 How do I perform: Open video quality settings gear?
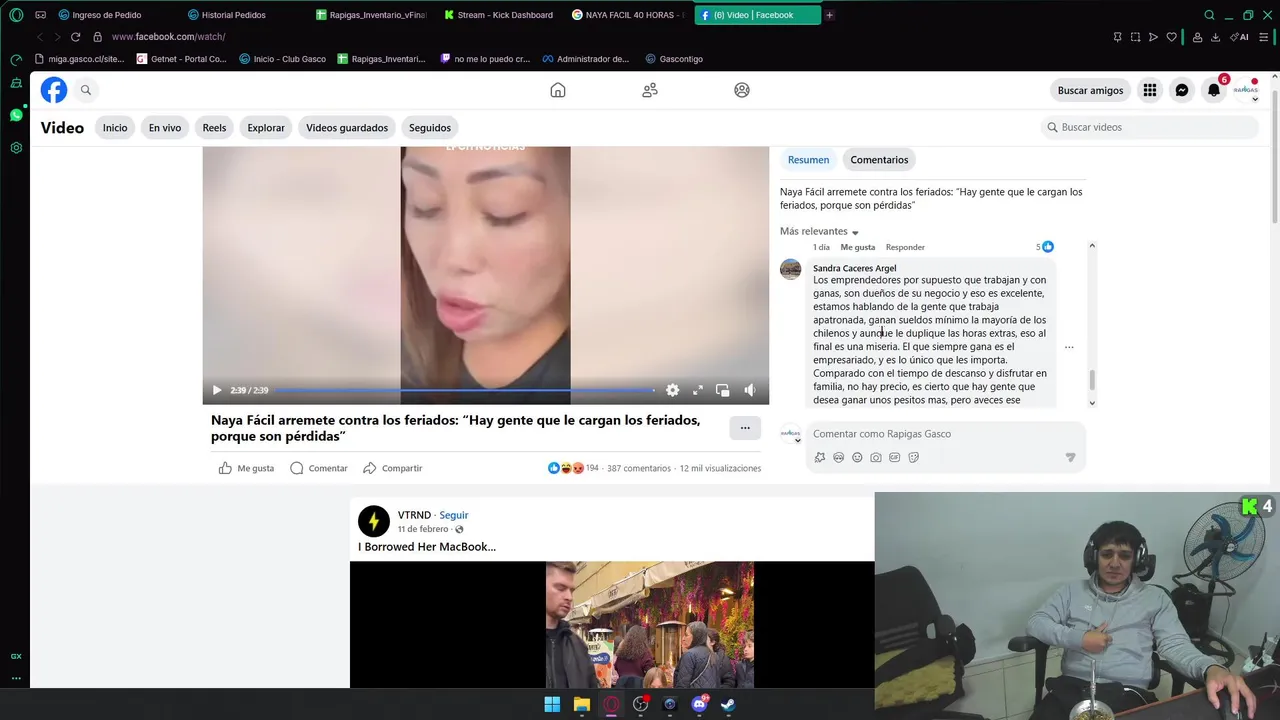(x=672, y=390)
